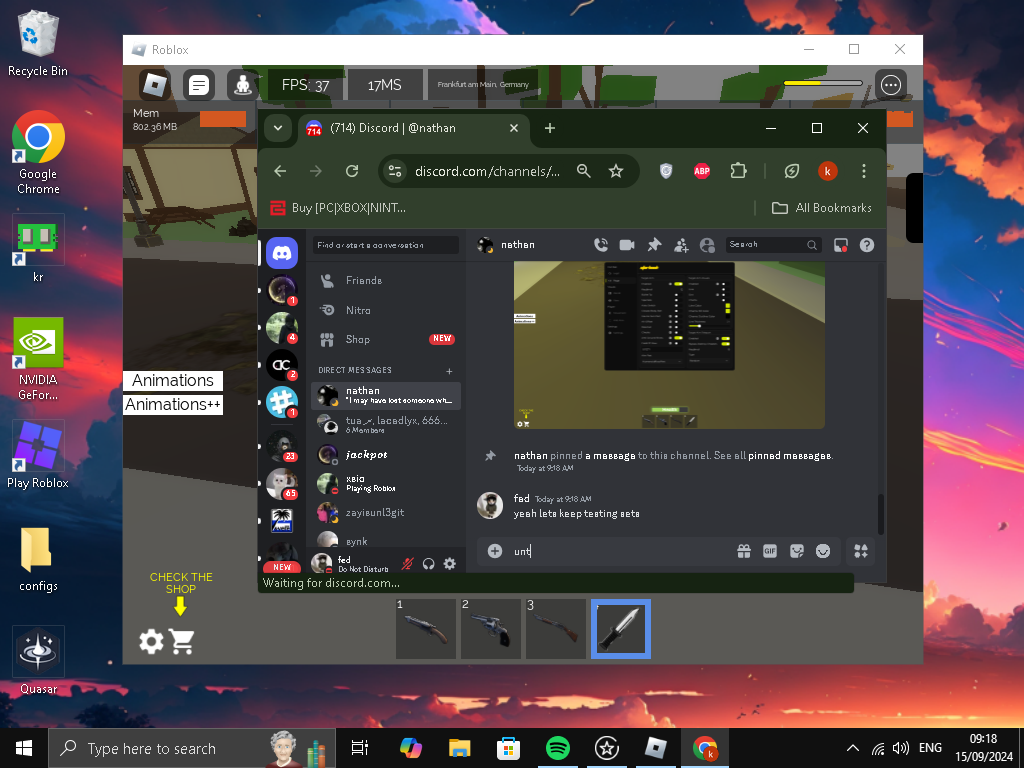Click the Animations++ button in Roblox
This screenshot has width=1024, height=768.
(173, 405)
